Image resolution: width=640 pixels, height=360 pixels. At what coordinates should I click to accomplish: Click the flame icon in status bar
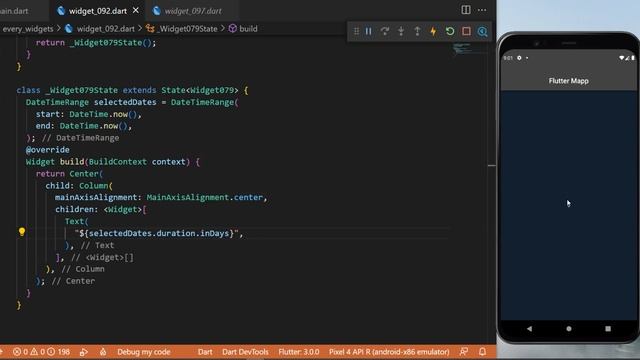[x=103, y=351]
